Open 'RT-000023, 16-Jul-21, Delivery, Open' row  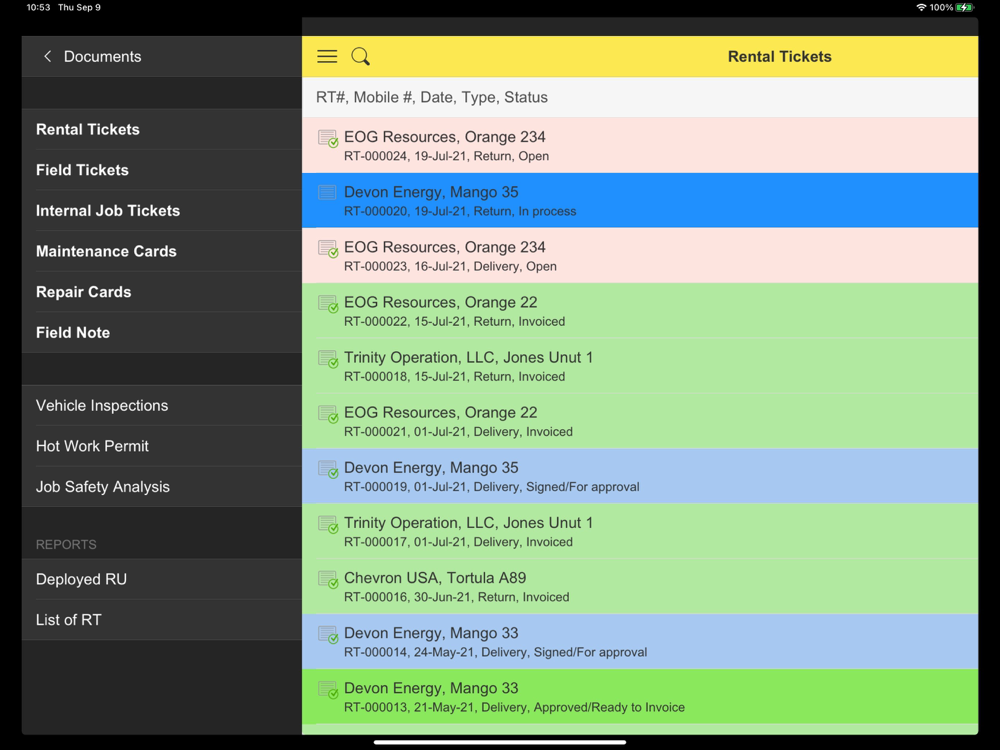pyautogui.click(x=640, y=256)
